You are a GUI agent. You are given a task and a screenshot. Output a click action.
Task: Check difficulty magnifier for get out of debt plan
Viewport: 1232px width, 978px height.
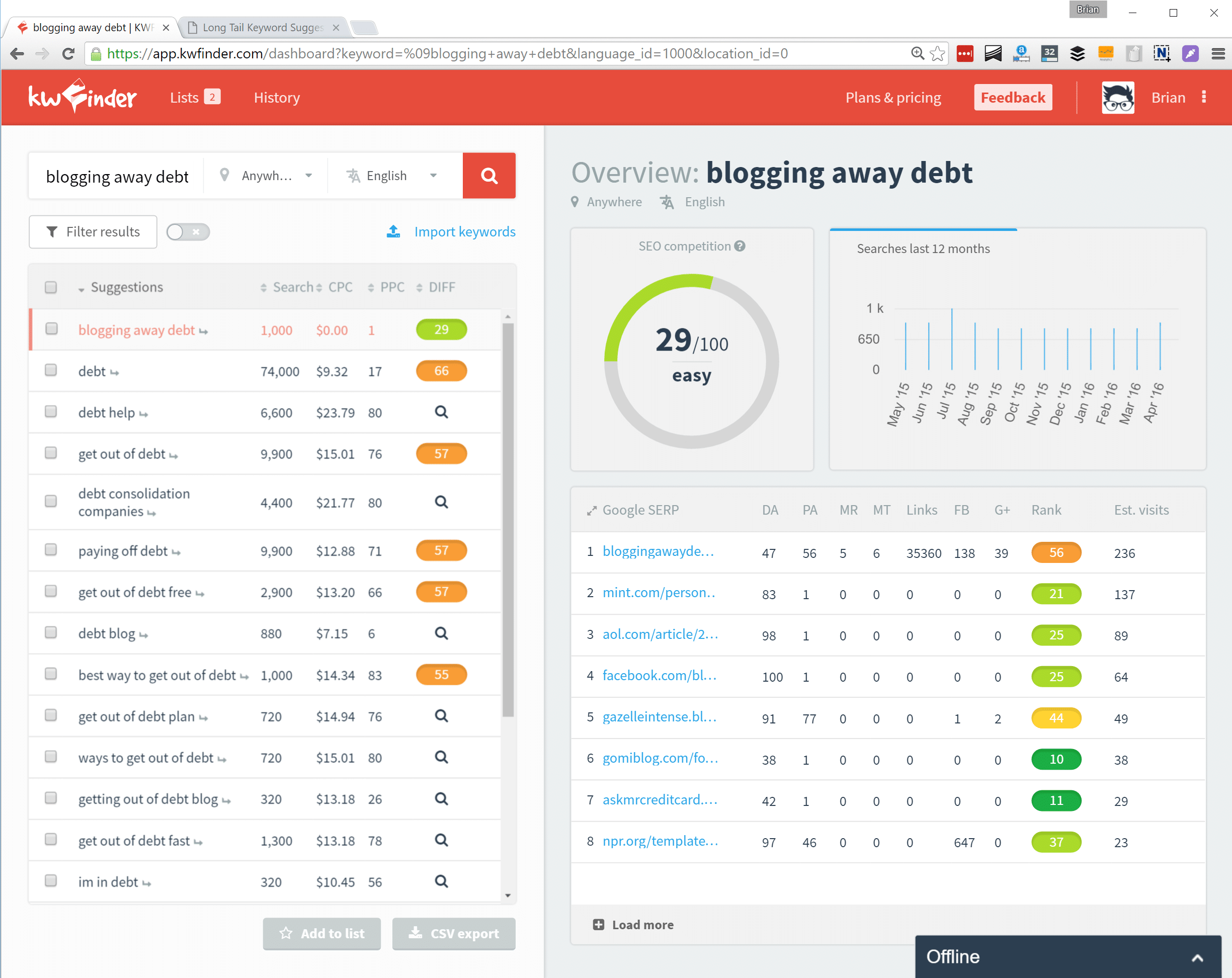tap(441, 715)
